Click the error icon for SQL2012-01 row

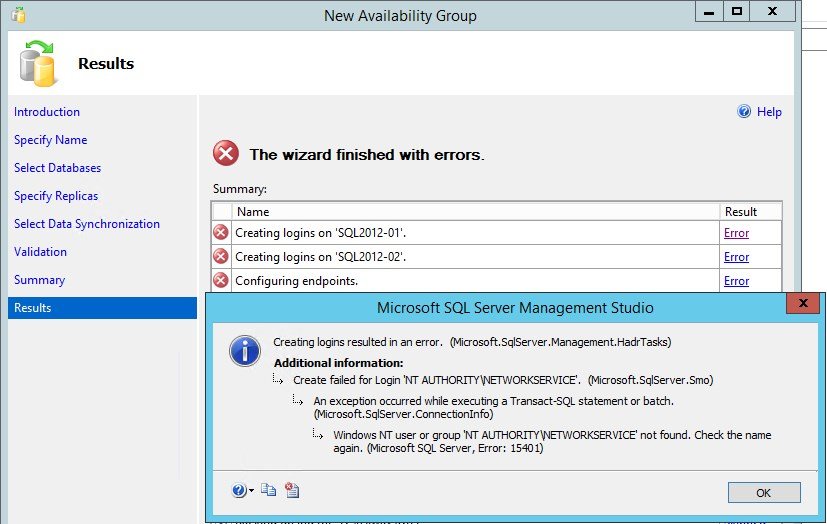(x=221, y=233)
